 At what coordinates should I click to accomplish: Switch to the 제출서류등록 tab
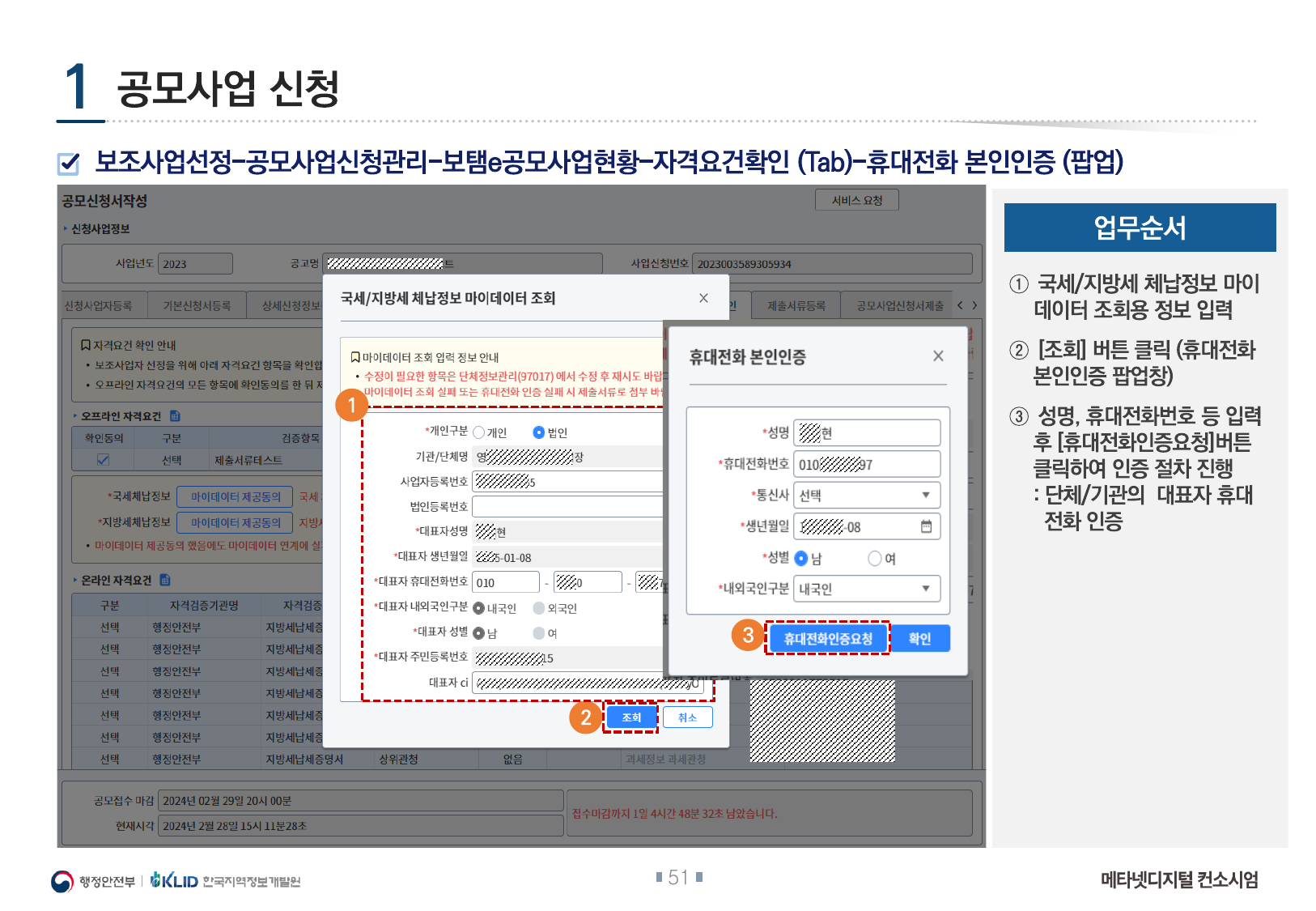pyautogui.click(x=796, y=306)
